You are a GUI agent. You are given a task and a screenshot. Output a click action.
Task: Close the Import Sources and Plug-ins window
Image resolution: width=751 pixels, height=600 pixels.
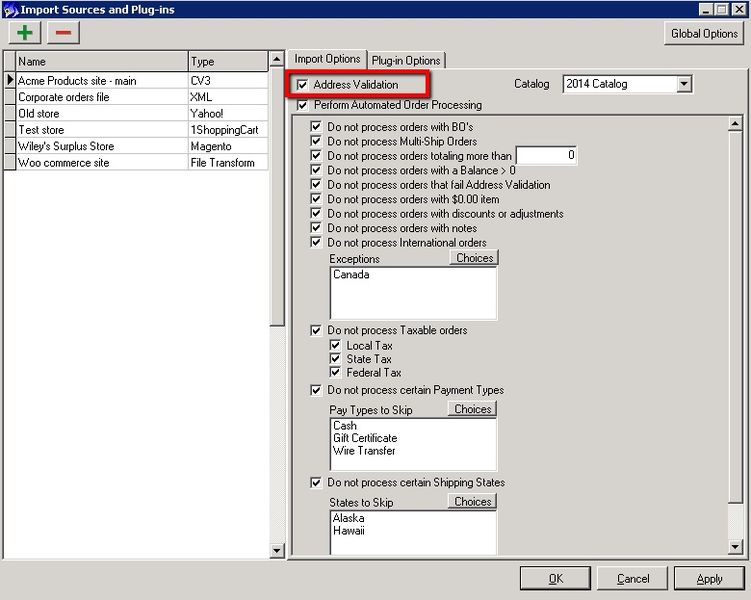point(739,8)
